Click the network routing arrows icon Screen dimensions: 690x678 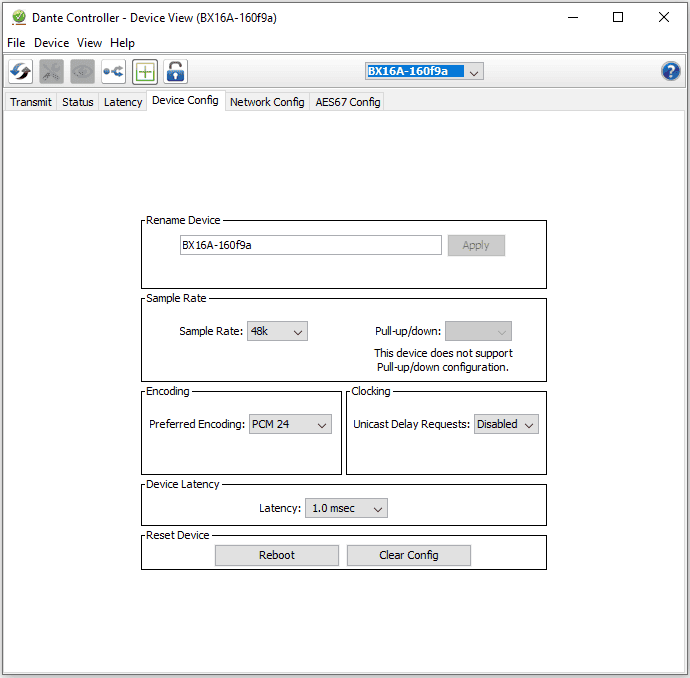tap(113, 71)
